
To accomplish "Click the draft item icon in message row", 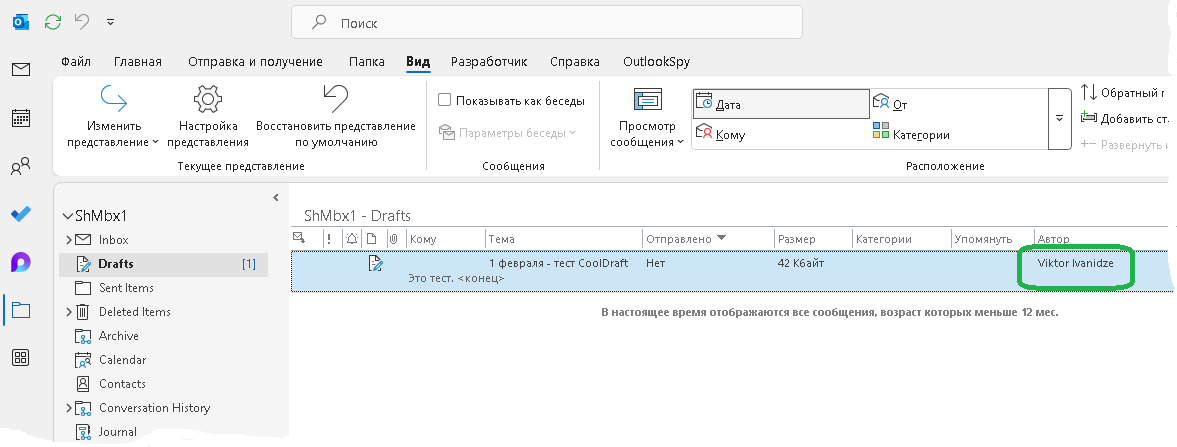I will [x=375, y=263].
